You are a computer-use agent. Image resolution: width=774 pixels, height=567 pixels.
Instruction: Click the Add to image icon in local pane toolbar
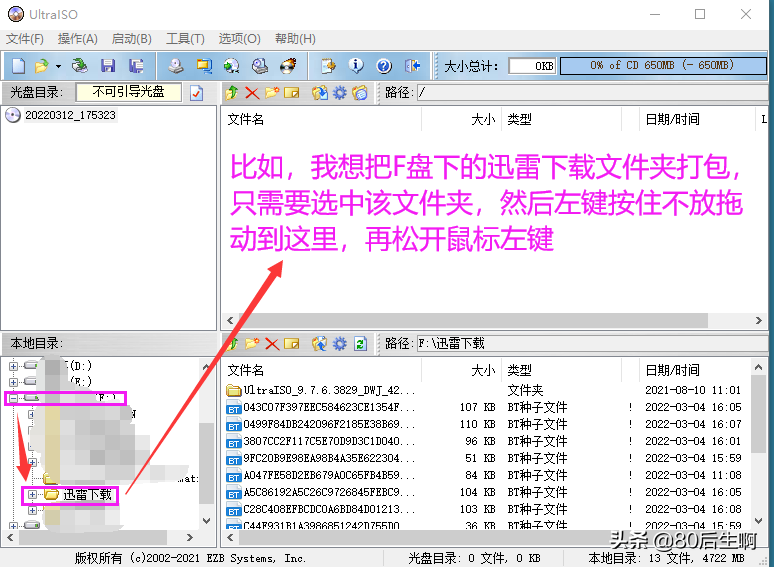coord(319,343)
